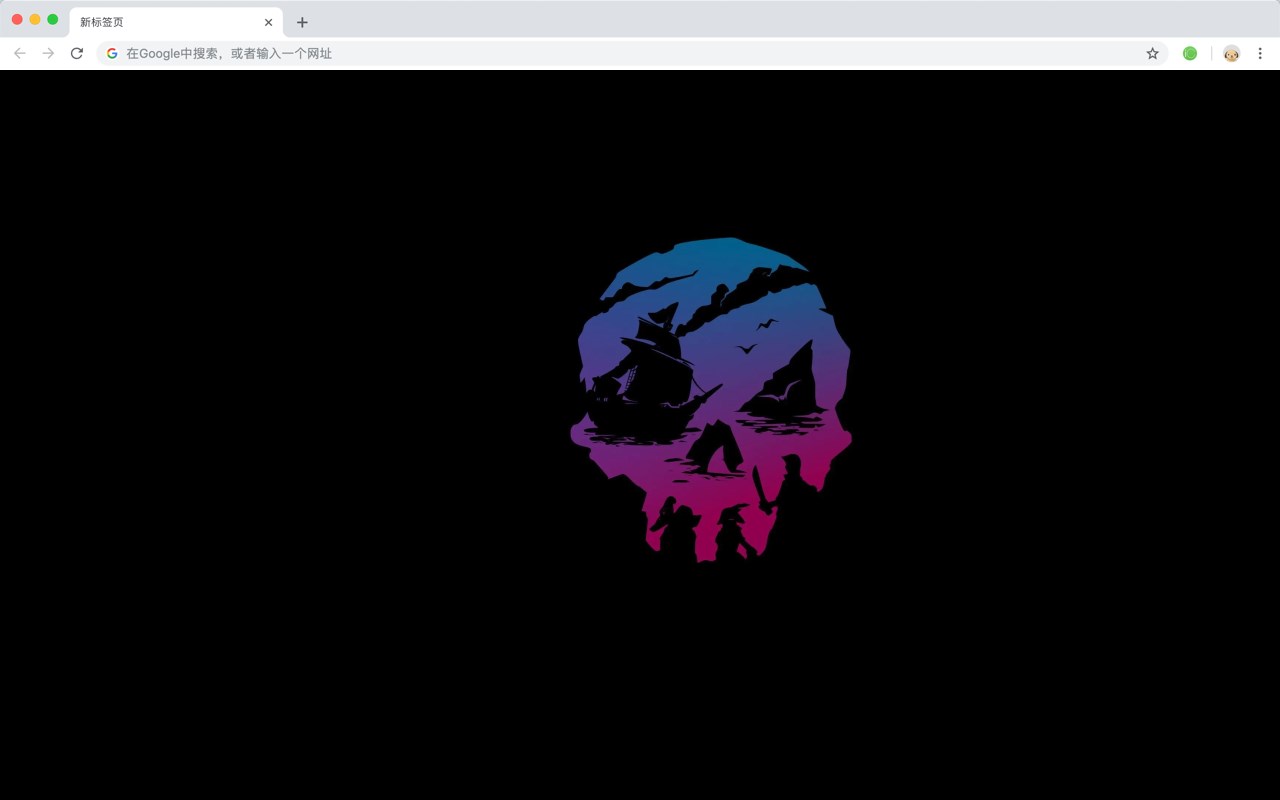This screenshot has width=1280, height=800.
Task: Maximize window with green button
Action: [53, 19]
